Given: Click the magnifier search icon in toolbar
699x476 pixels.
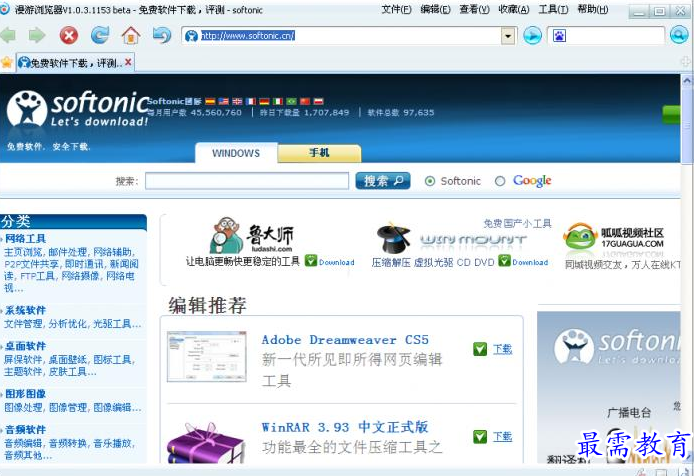Looking at the screenshot, I should (x=678, y=35).
